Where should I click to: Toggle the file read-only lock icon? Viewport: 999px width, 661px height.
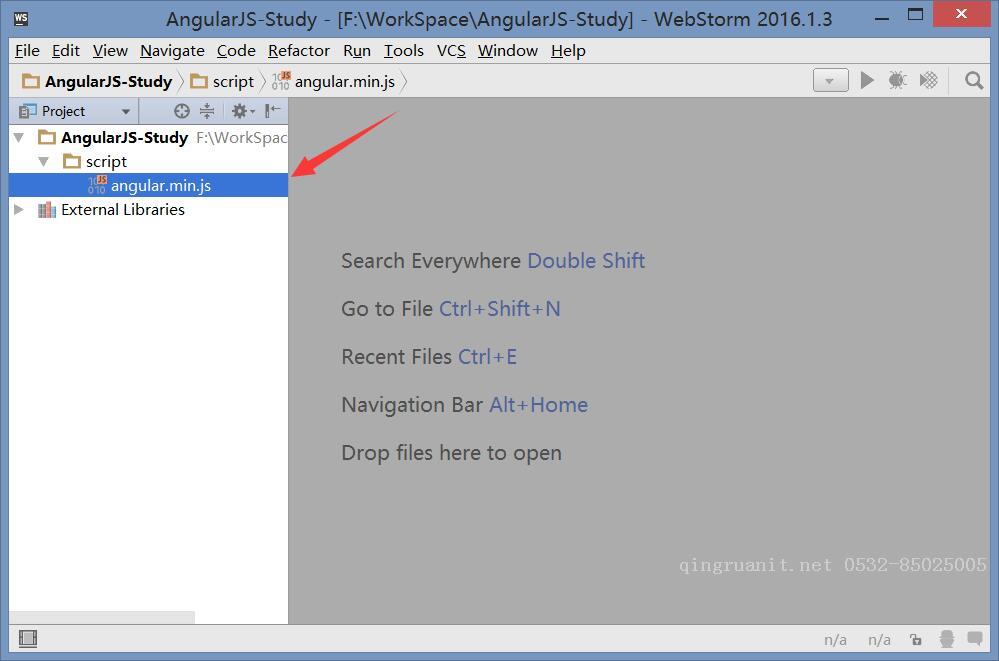coord(916,639)
